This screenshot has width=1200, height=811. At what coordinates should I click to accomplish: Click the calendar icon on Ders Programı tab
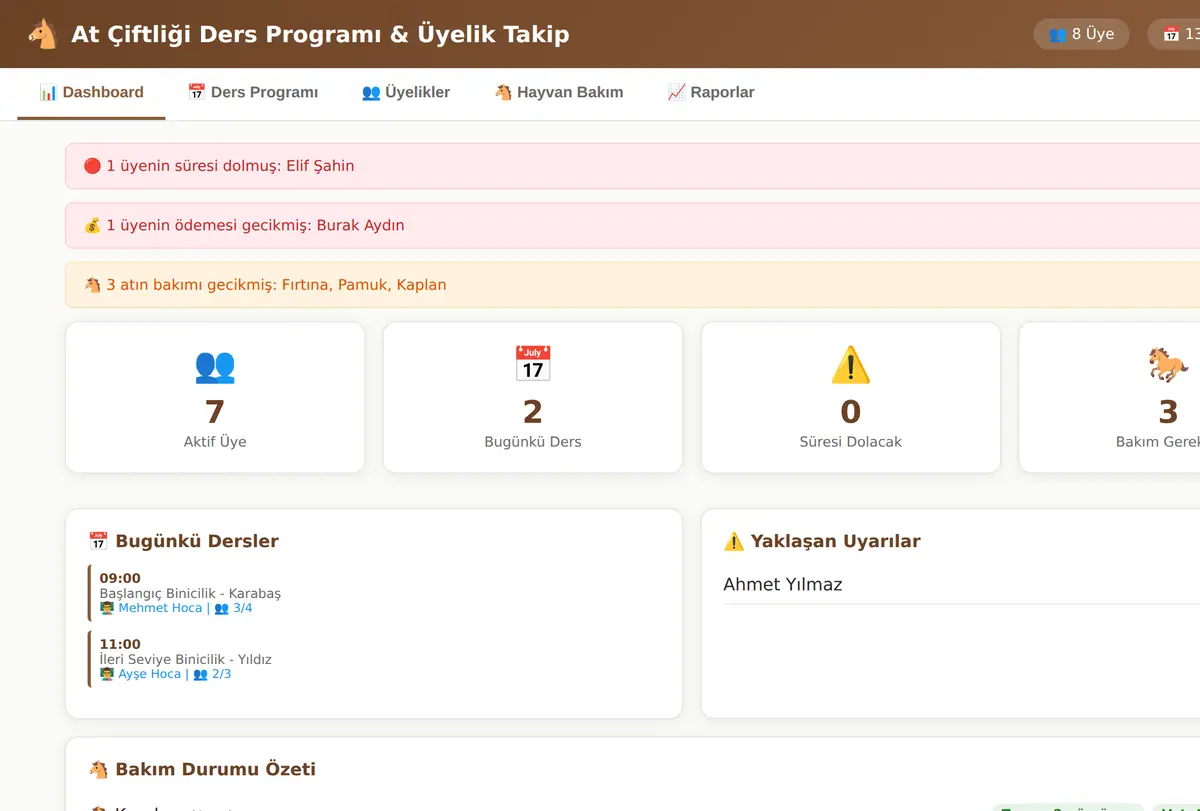pos(196,92)
